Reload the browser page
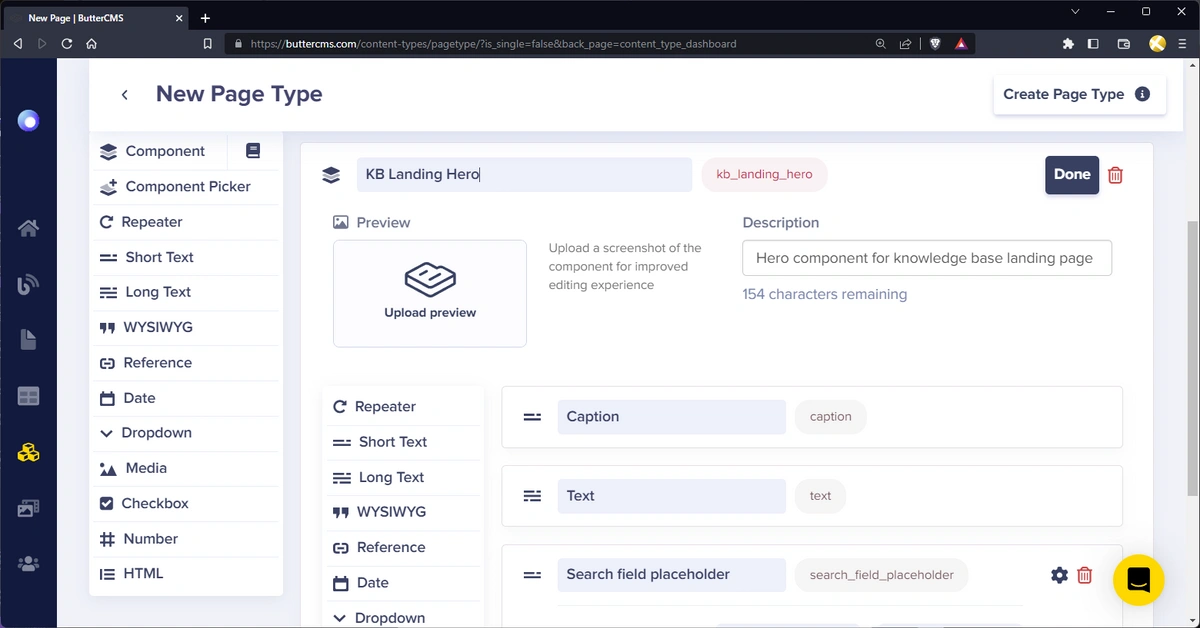 click(67, 44)
